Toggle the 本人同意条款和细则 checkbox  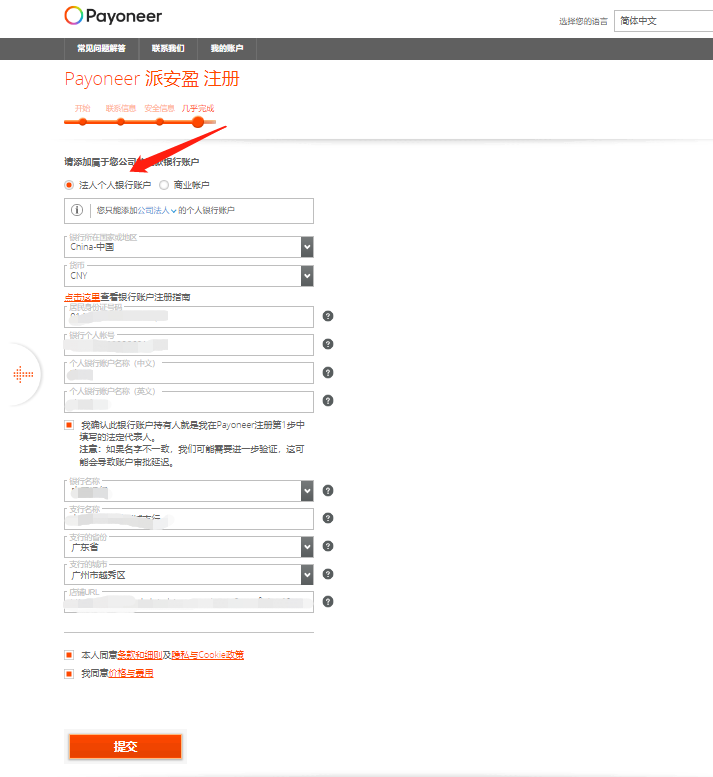pos(69,655)
